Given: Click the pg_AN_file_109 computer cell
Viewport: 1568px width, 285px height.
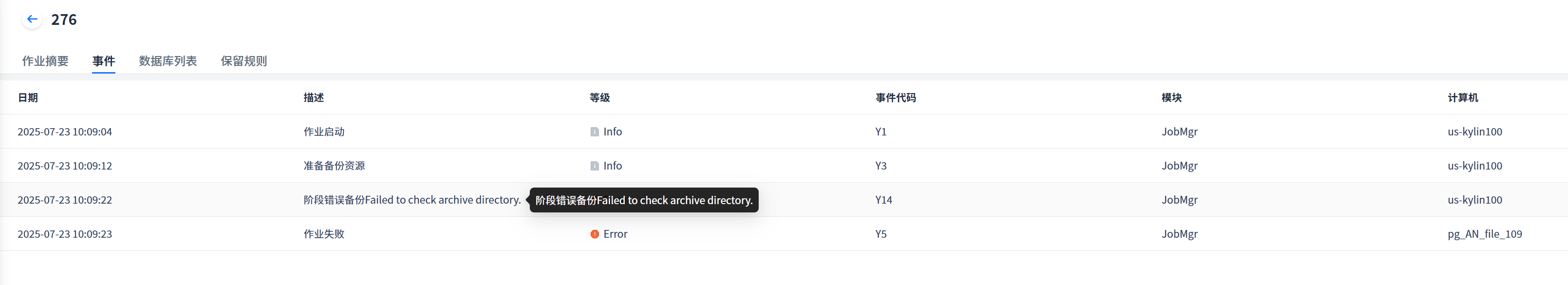Looking at the screenshot, I should (x=1485, y=234).
